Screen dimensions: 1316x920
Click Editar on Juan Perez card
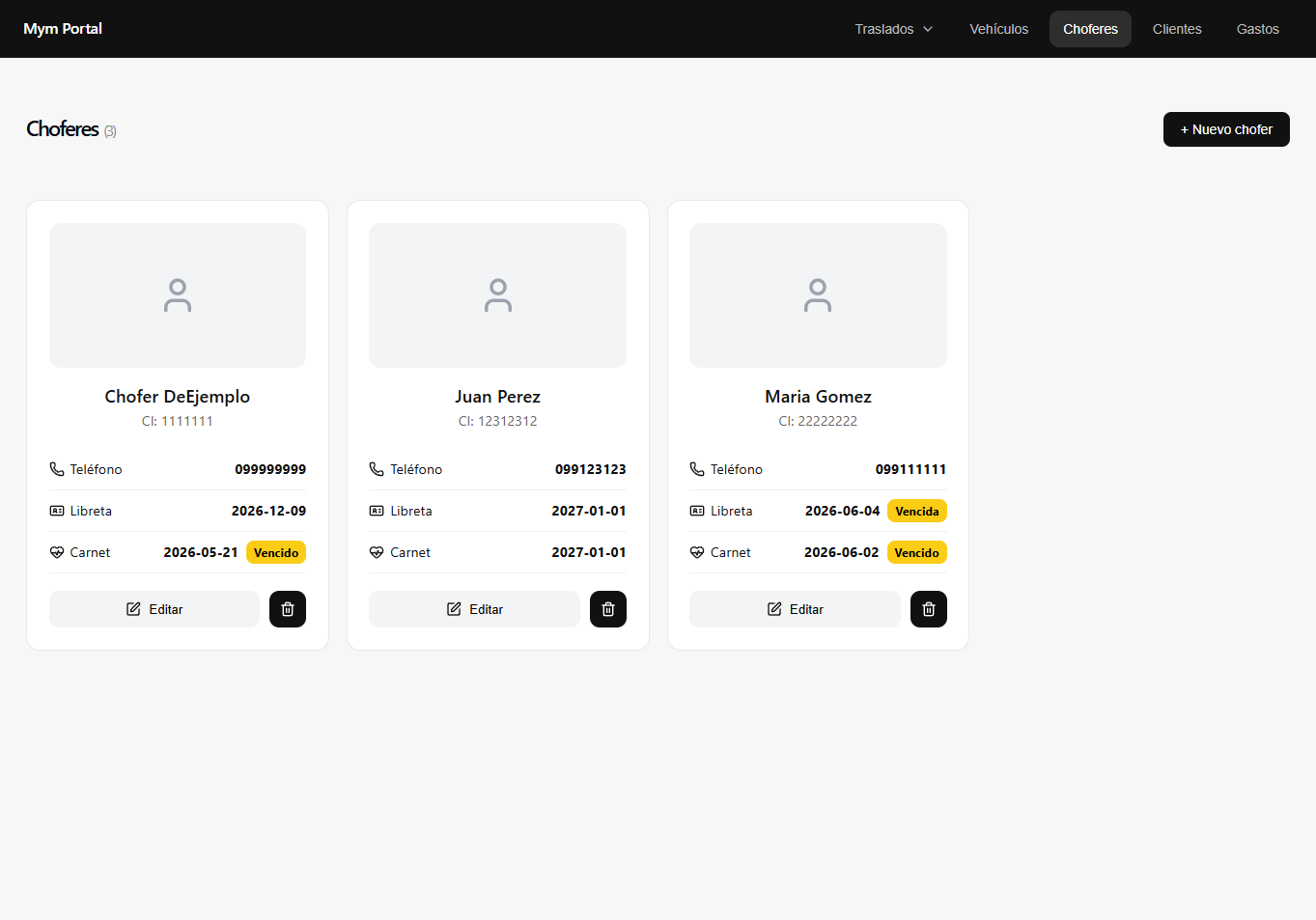(x=475, y=609)
